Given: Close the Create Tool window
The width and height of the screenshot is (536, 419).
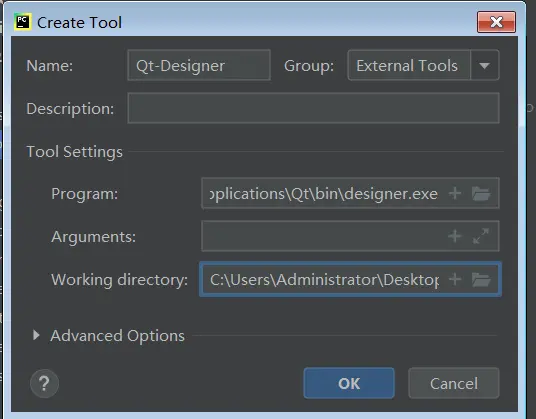Looking at the screenshot, I should (x=496, y=22).
